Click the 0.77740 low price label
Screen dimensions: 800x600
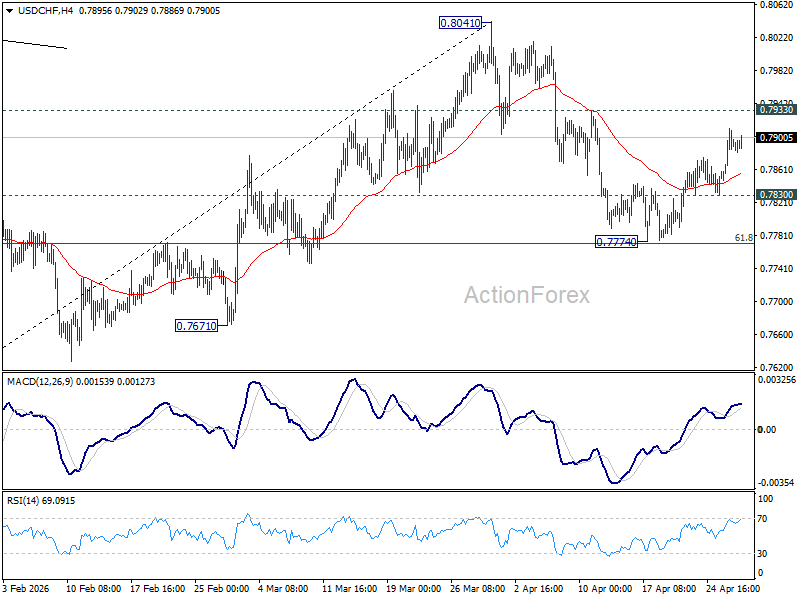point(616,242)
